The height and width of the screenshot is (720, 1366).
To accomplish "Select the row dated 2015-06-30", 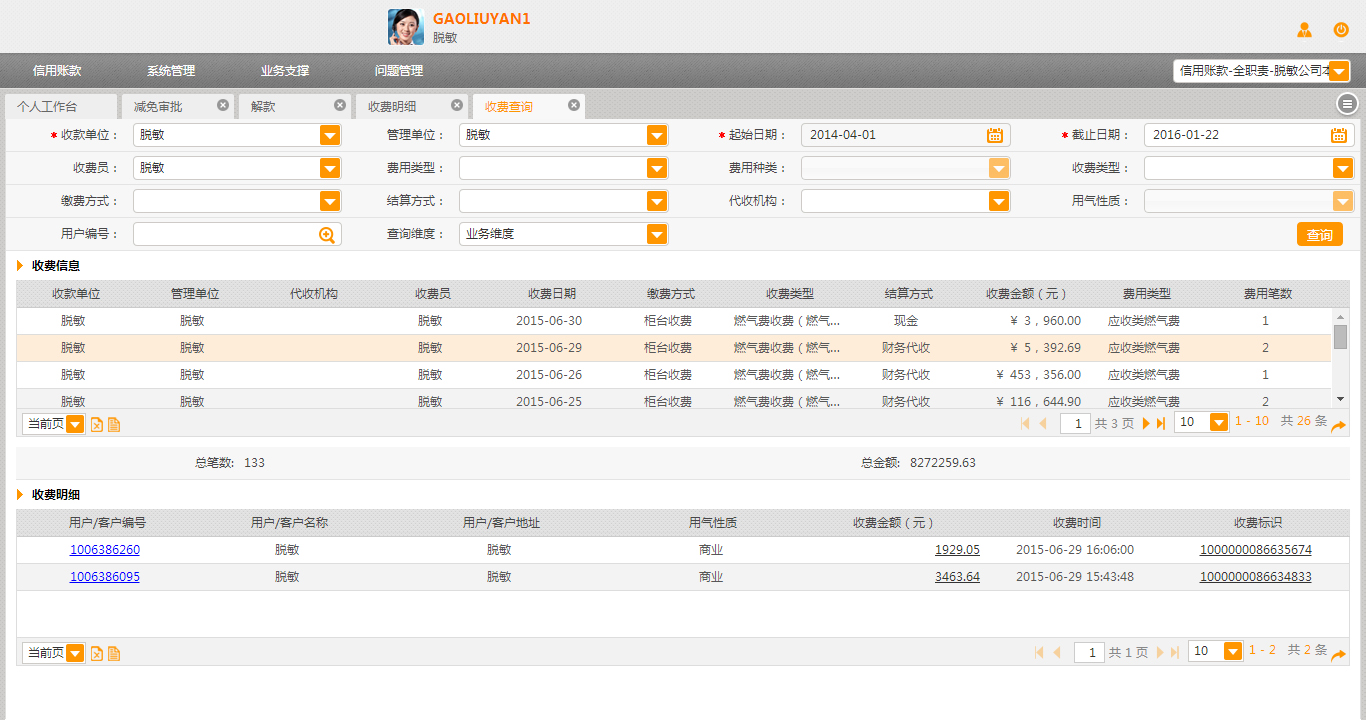I will (674, 321).
